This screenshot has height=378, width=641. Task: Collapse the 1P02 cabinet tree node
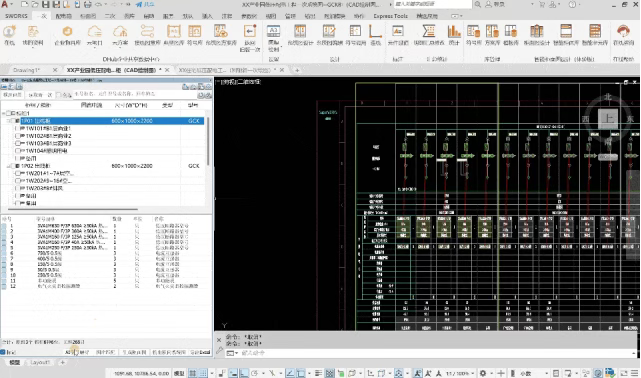click(x=9, y=166)
